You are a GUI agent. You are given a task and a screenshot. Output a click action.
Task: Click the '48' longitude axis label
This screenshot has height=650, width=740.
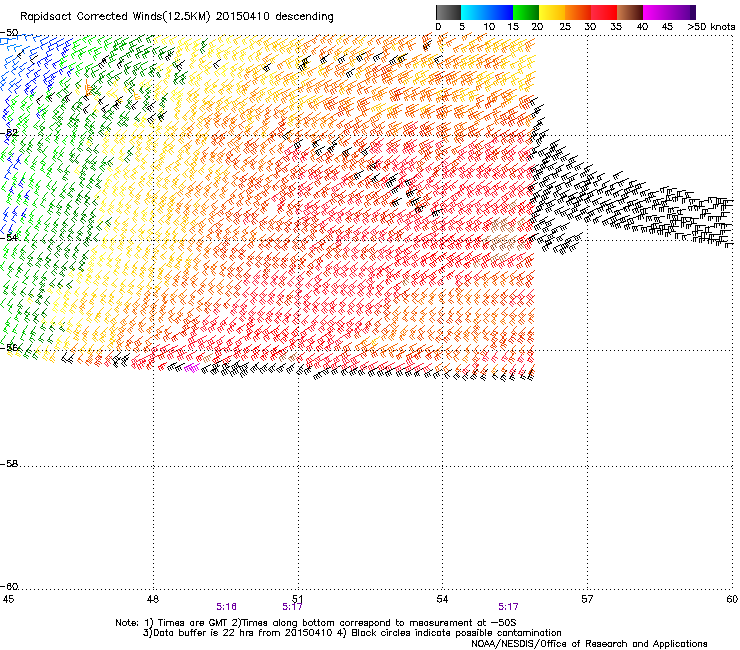click(153, 599)
